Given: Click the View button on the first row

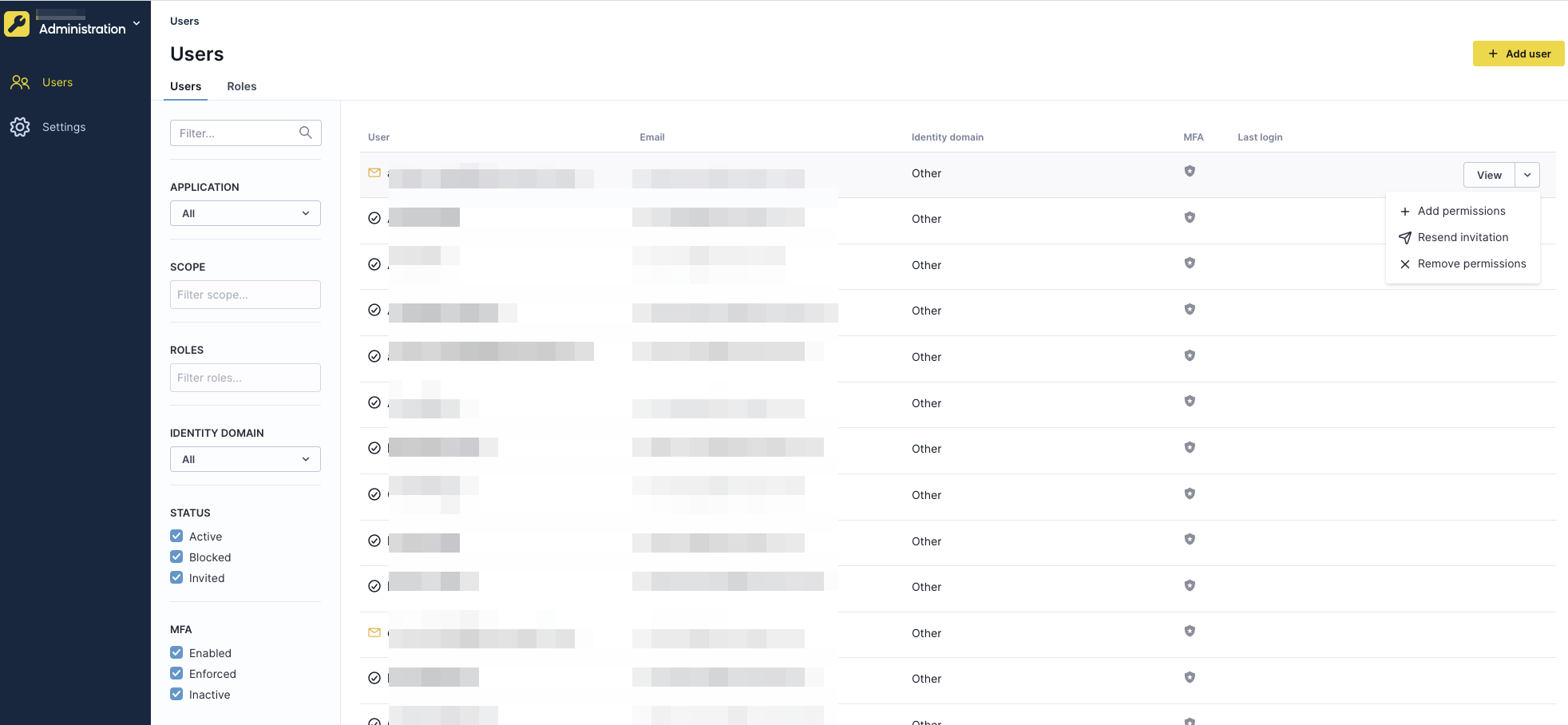Looking at the screenshot, I should (1488, 174).
